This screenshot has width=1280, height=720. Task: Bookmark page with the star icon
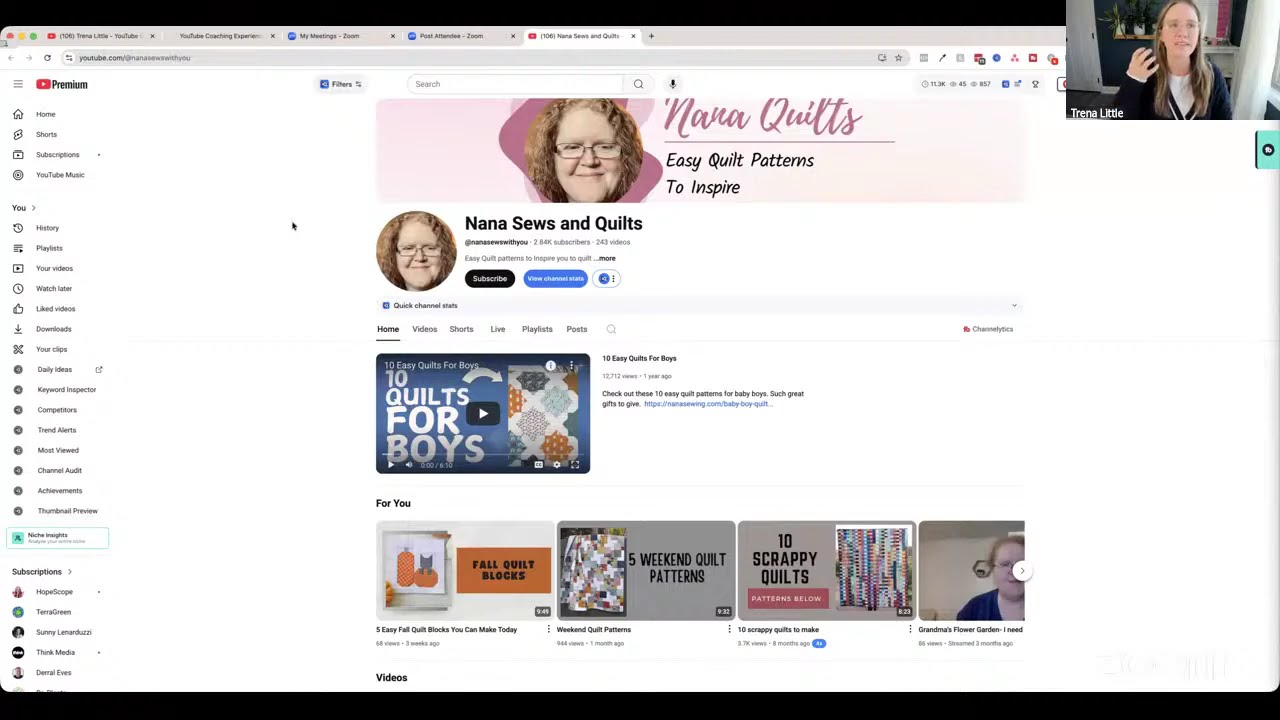coord(898,58)
